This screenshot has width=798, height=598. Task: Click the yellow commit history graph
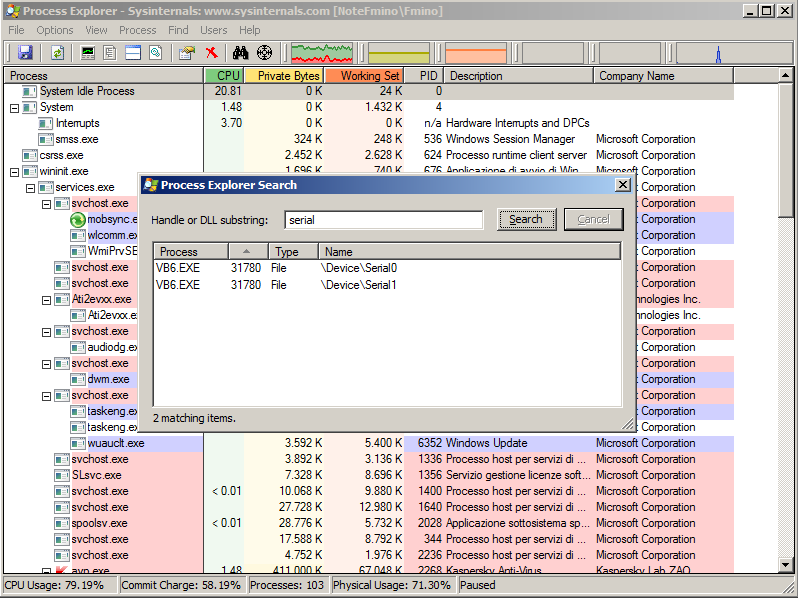399,53
